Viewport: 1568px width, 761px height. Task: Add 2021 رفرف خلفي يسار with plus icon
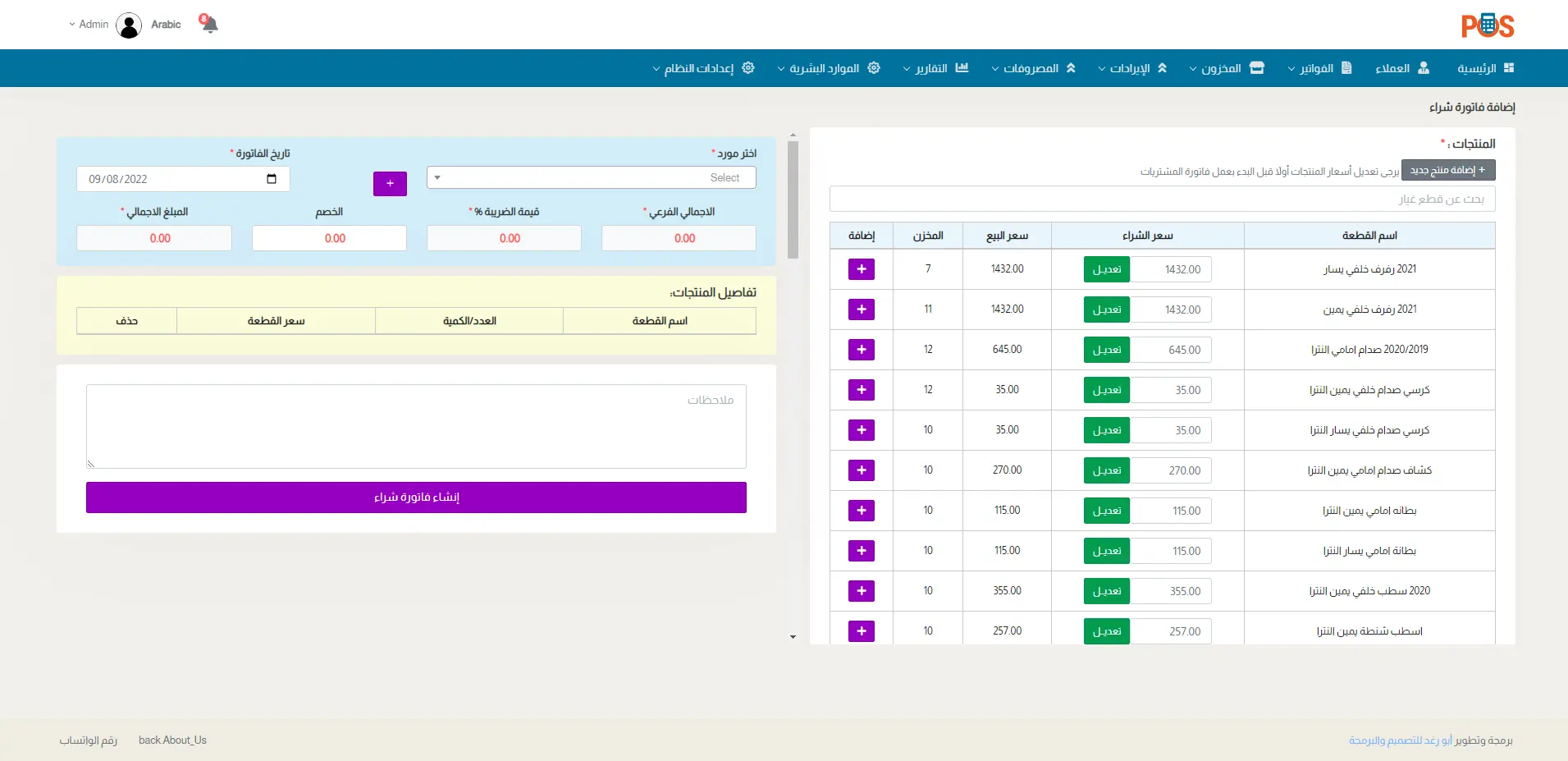861,269
